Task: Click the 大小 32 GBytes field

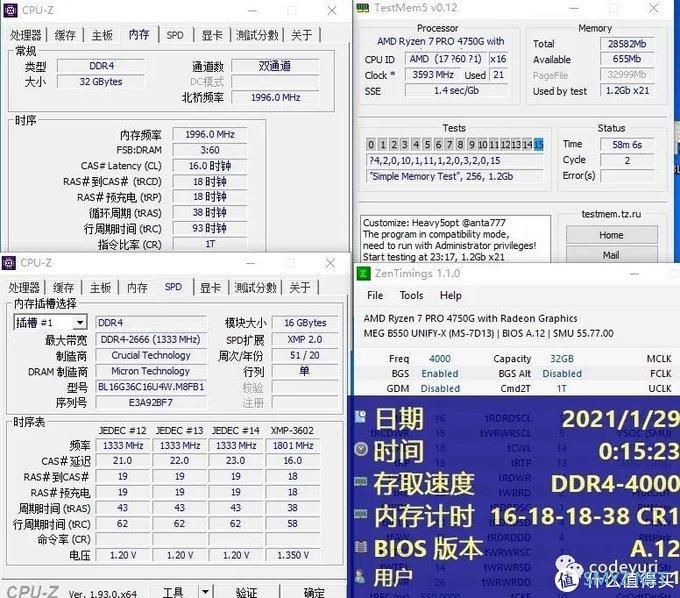Action: pyautogui.click(x=101, y=82)
